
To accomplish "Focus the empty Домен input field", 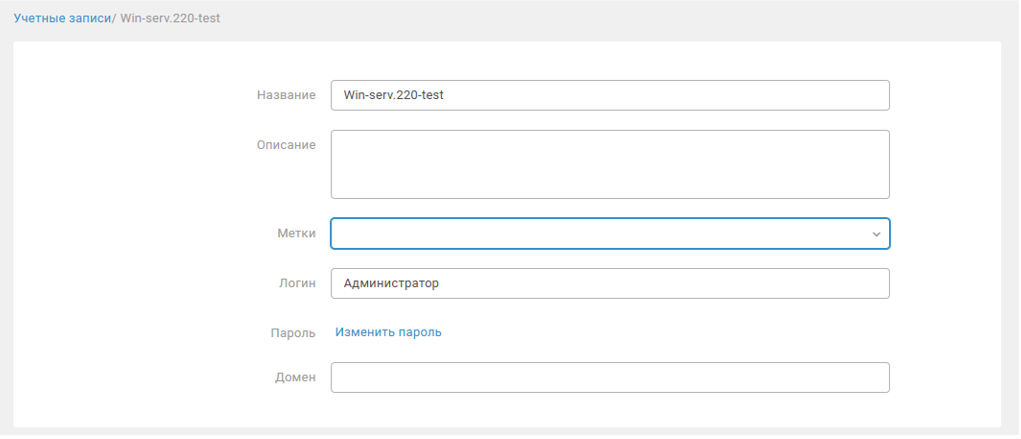I will pos(610,378).
